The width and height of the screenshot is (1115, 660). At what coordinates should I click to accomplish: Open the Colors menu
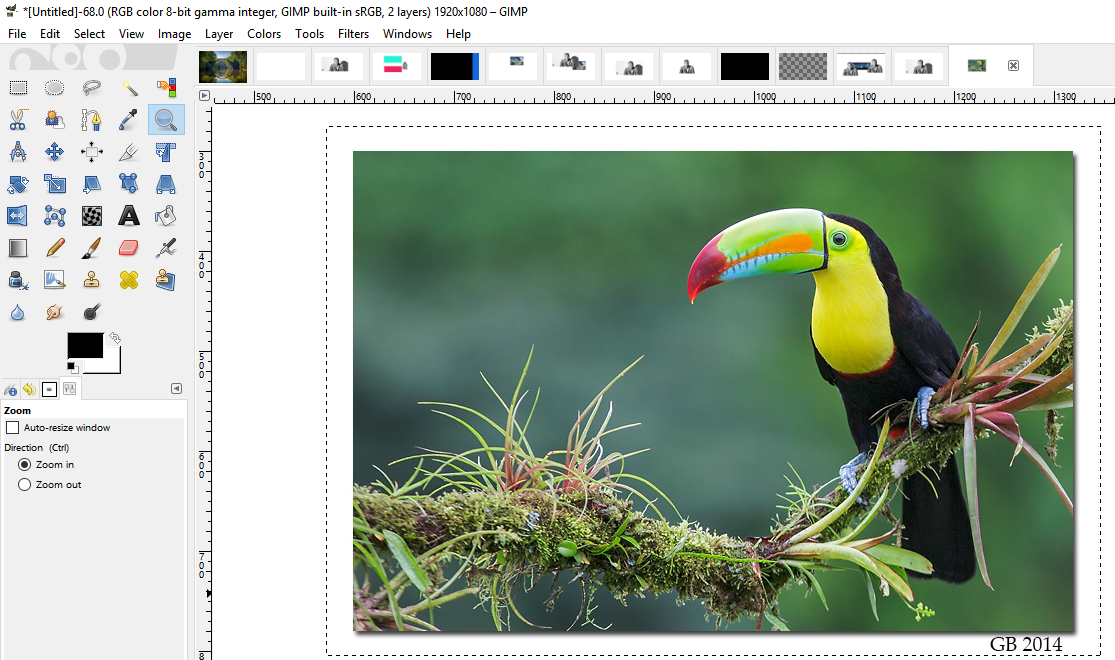(x=264, y=34)
